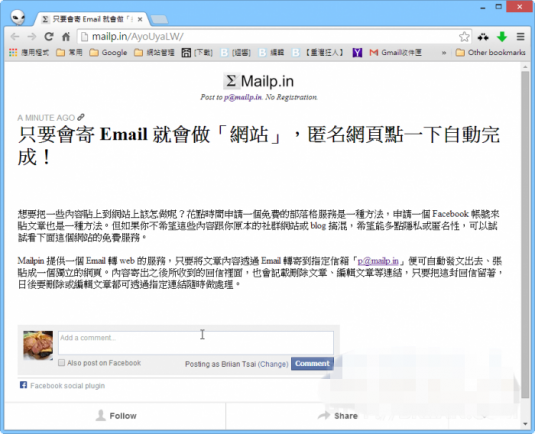The height and width of the screenshot is (434, 535).
Task: Click the Share button at page bottom
Action: coord(338,416)
